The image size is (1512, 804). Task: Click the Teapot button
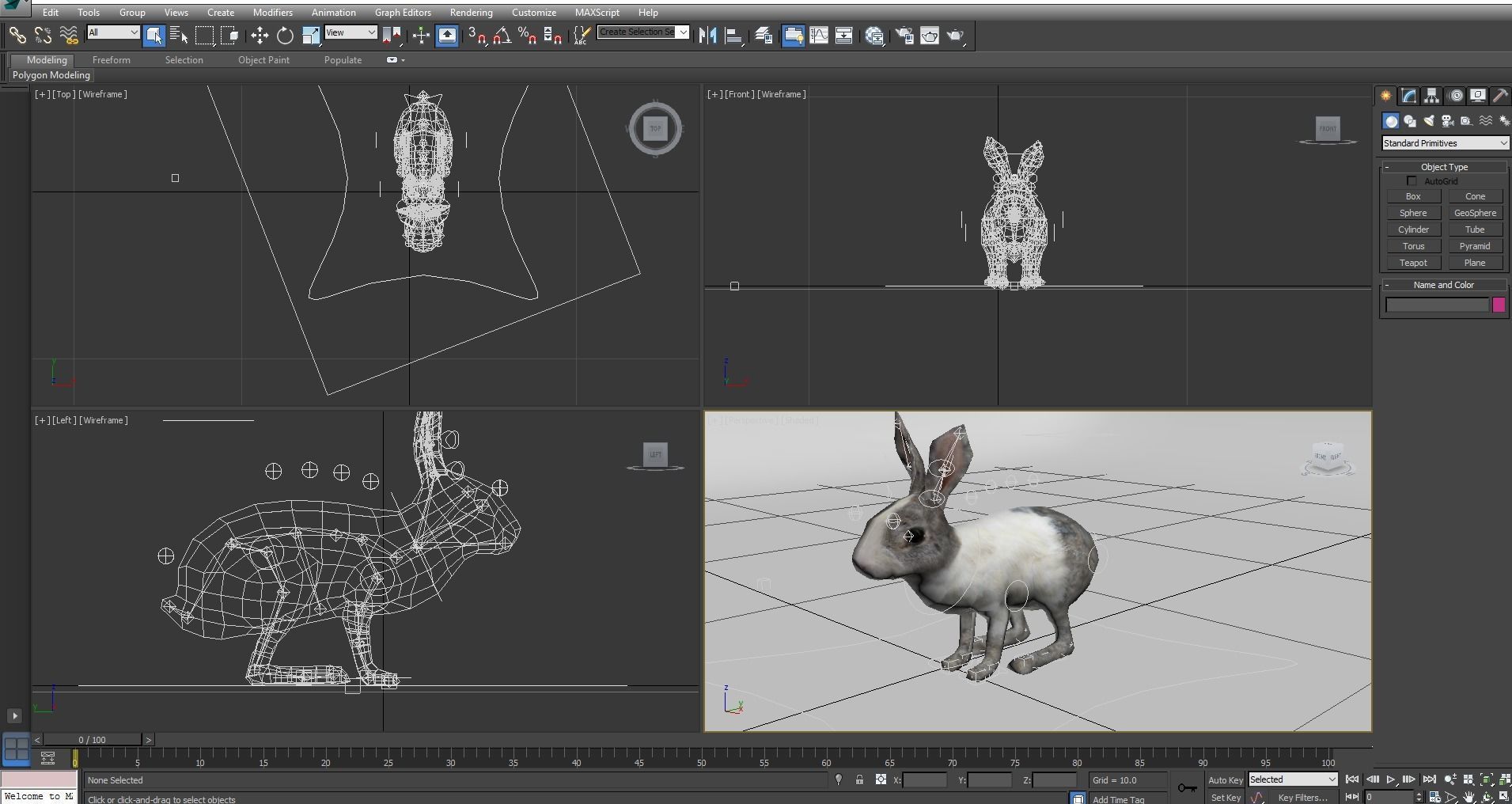click(1413, 263)
